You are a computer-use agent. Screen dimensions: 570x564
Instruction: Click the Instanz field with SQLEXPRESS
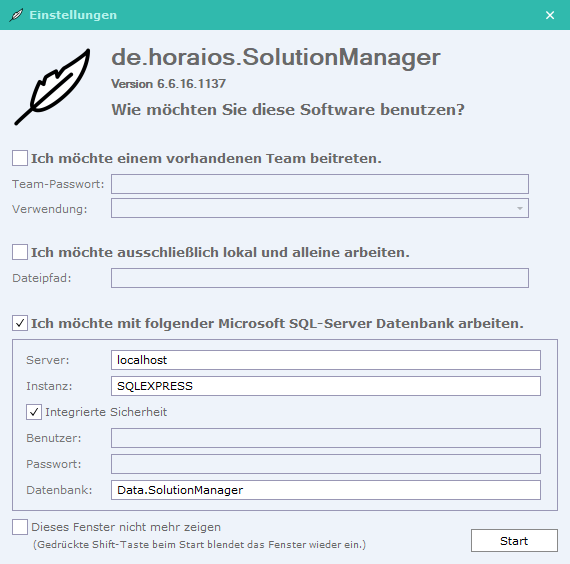[326, 386]
